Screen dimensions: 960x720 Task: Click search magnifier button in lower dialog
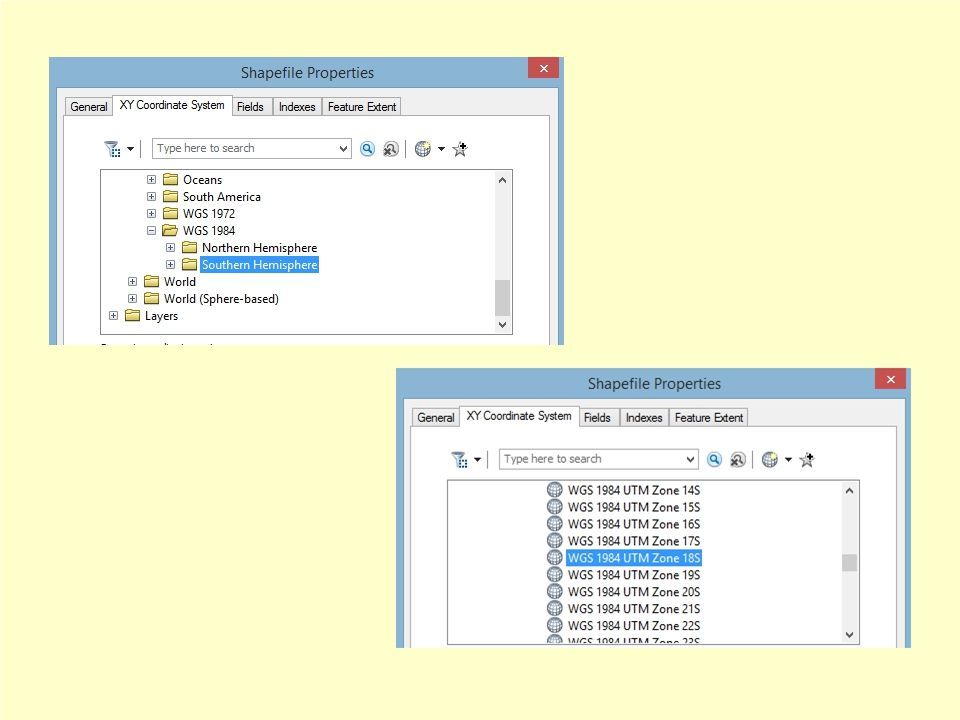point(714,460)
